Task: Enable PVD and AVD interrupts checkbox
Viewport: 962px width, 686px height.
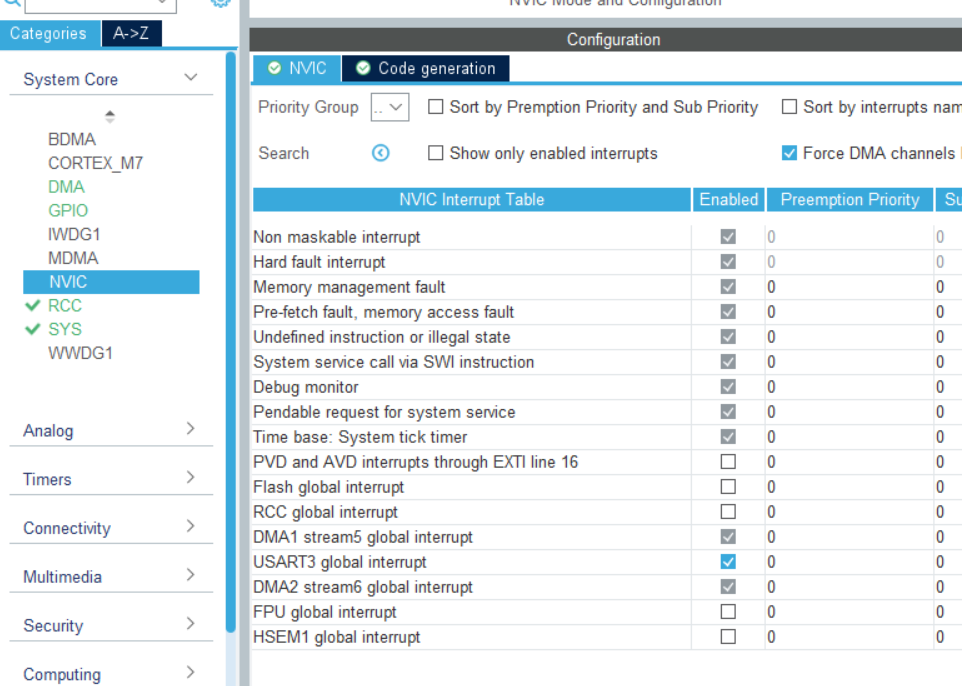Action: pyautogui.click(x=728, y=461)
